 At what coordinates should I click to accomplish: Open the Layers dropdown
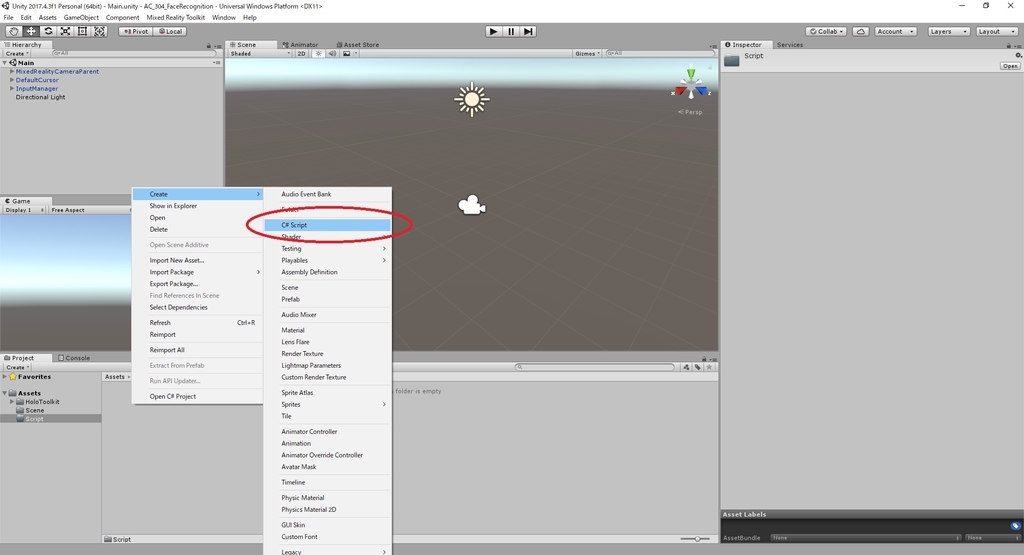pos(948,31)
